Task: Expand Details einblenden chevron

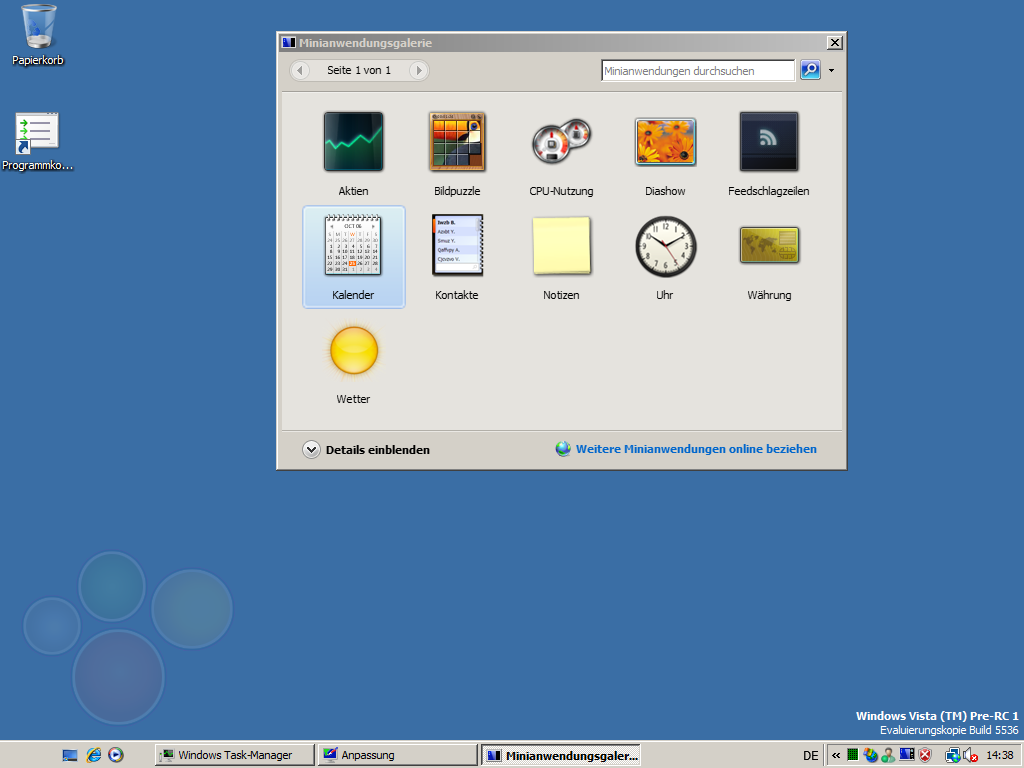Action: [312, 449]
